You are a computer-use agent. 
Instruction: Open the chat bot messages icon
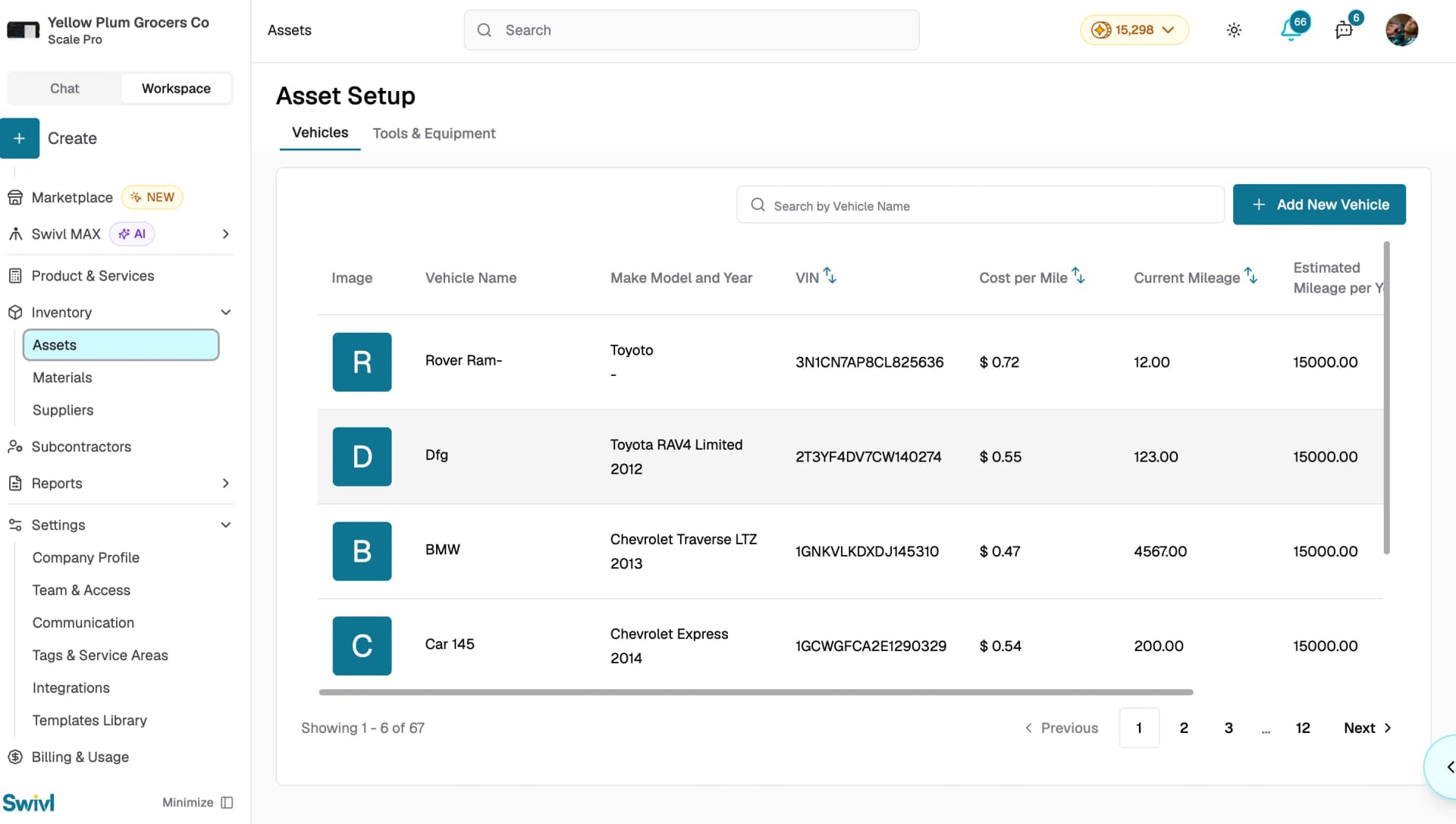[x=1344, y=30]
